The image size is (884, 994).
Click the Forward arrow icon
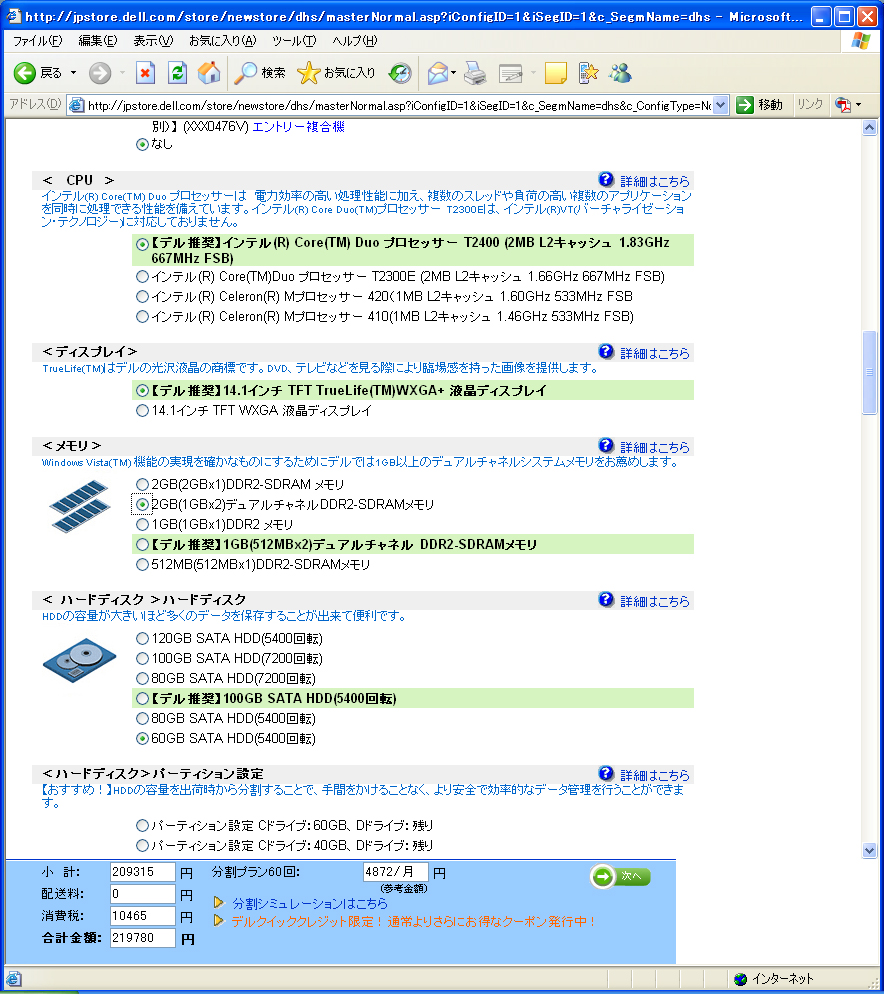[x=100, y=73]
